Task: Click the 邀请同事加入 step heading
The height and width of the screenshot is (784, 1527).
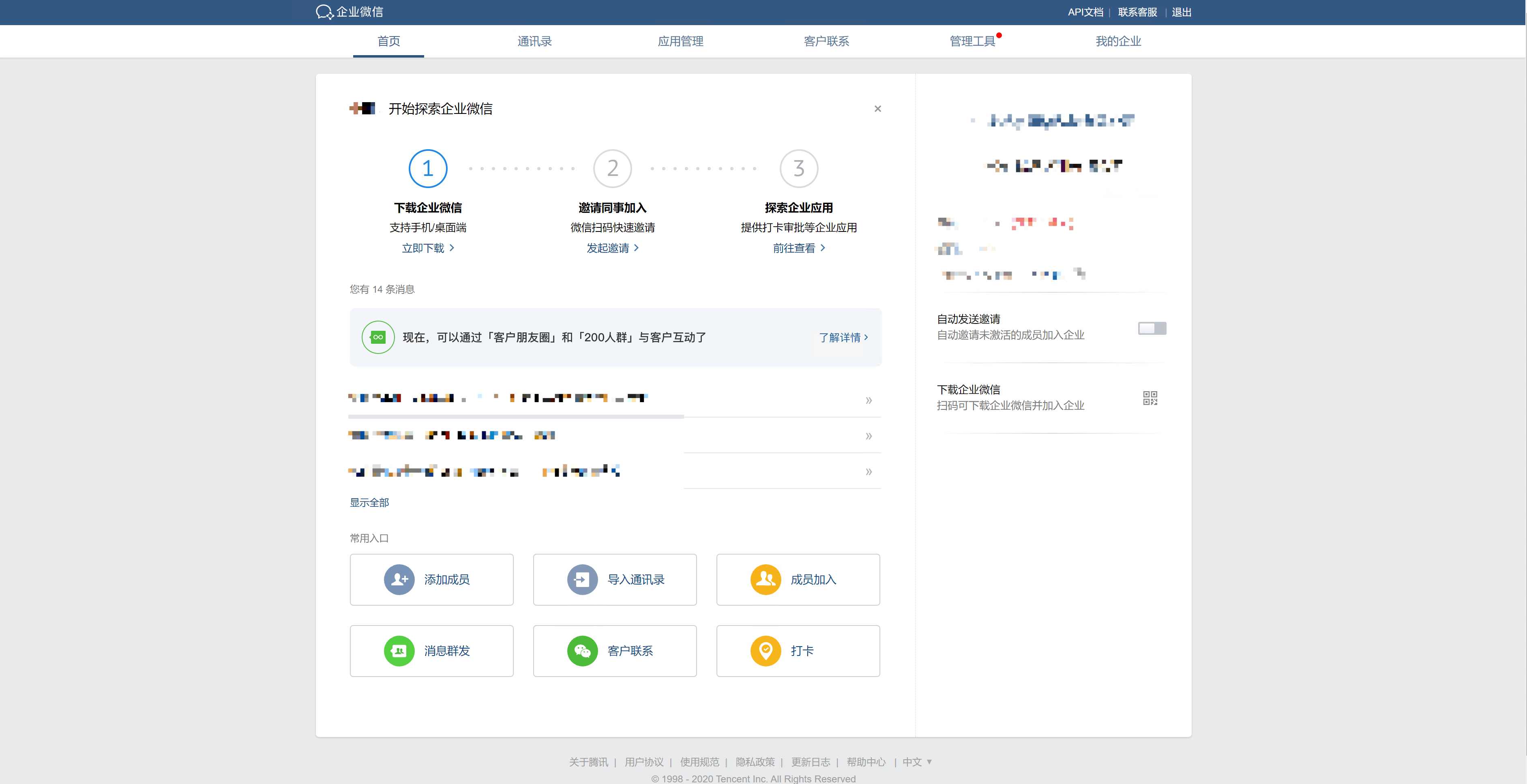Action: point(612,208)
